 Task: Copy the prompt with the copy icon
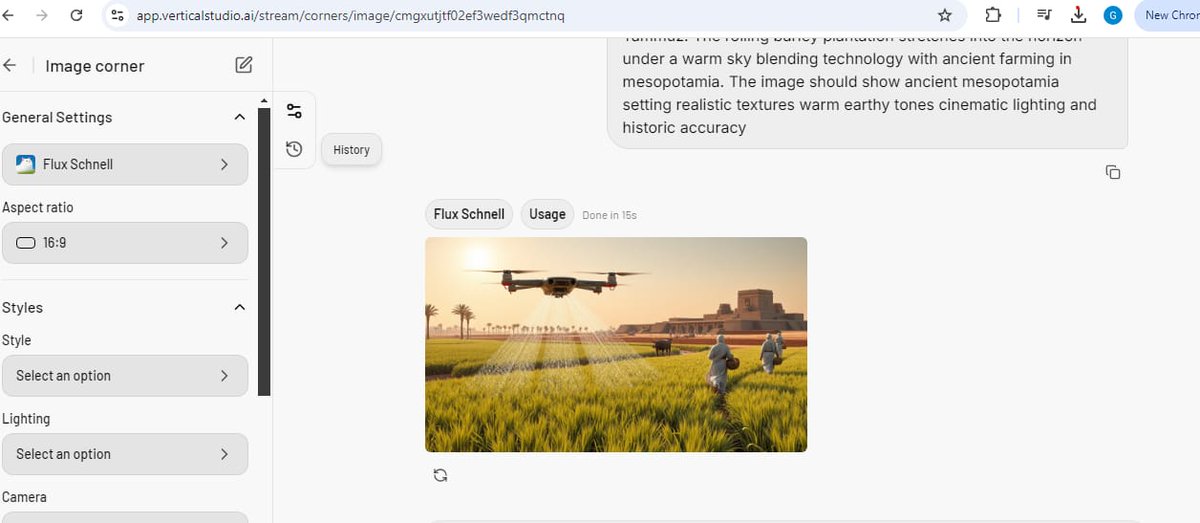[x=1113, y=172]
